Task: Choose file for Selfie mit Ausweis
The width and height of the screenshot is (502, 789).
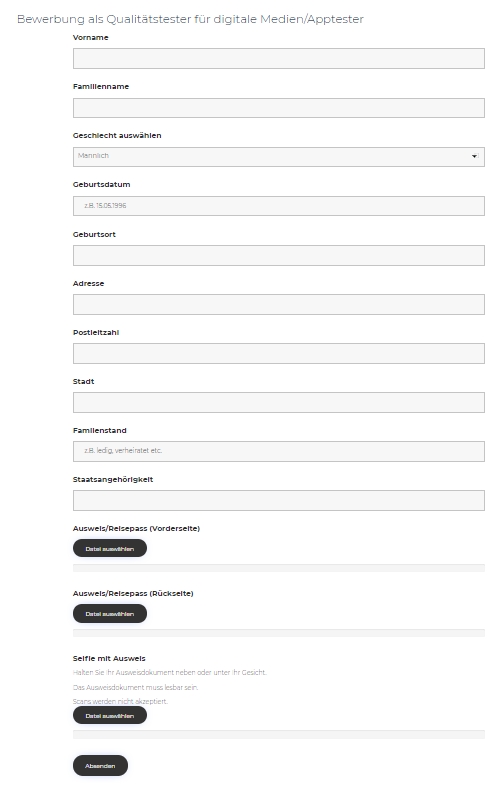Action: point(110,715)
